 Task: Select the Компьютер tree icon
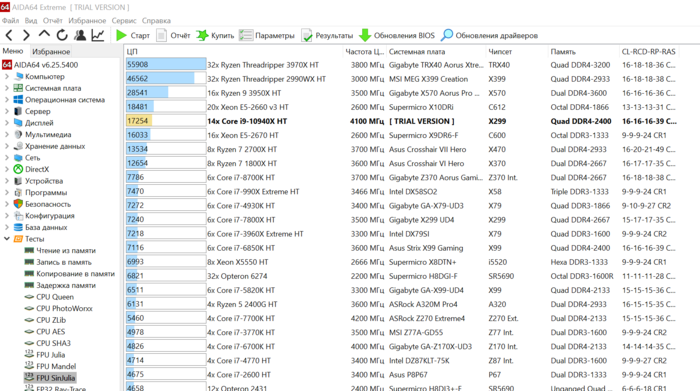19,76
